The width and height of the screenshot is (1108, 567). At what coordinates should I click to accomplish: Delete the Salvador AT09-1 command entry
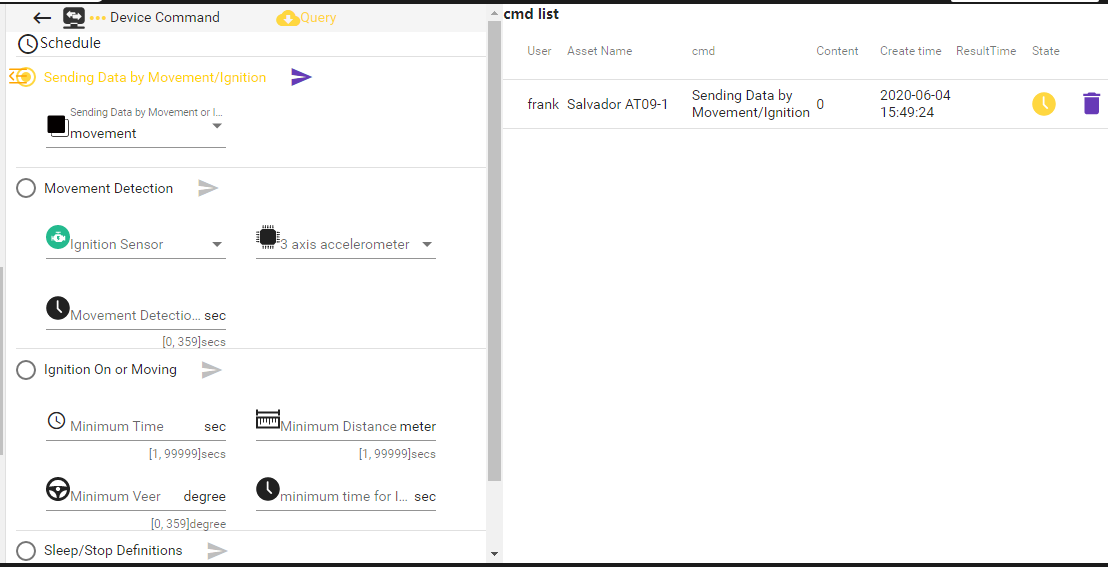pos(1092,104)
